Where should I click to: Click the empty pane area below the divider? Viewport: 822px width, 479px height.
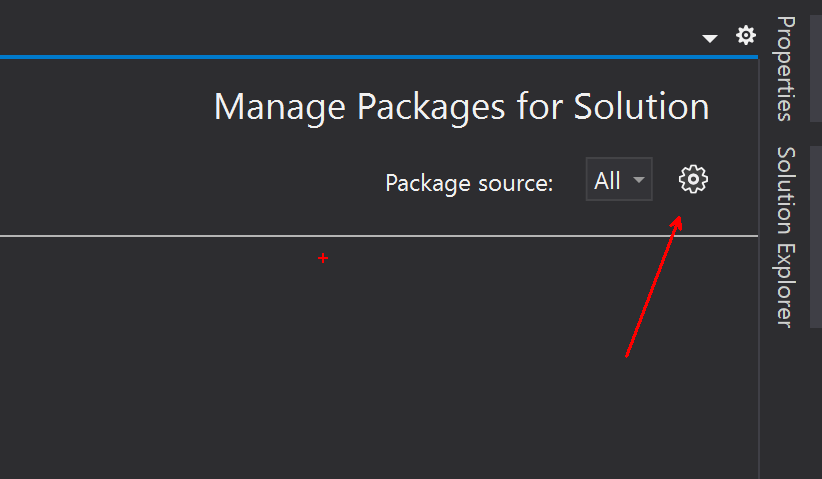pyautogui.click(x=378, y=358)
